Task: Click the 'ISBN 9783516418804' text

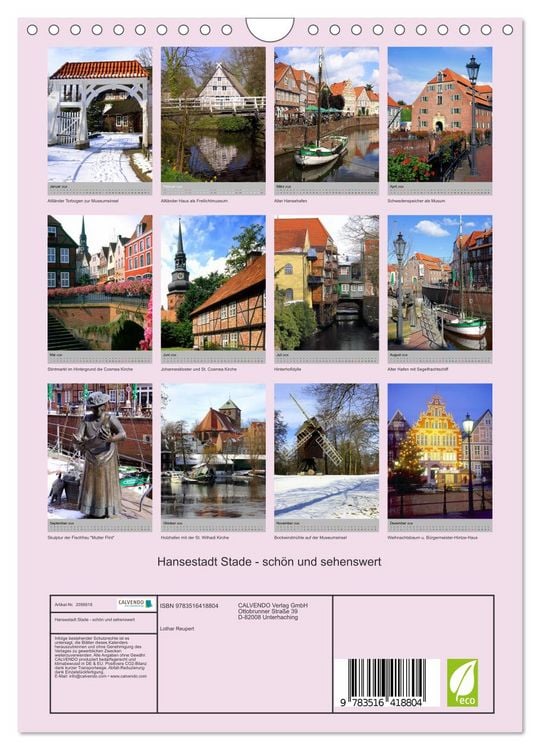Action: 189,606
